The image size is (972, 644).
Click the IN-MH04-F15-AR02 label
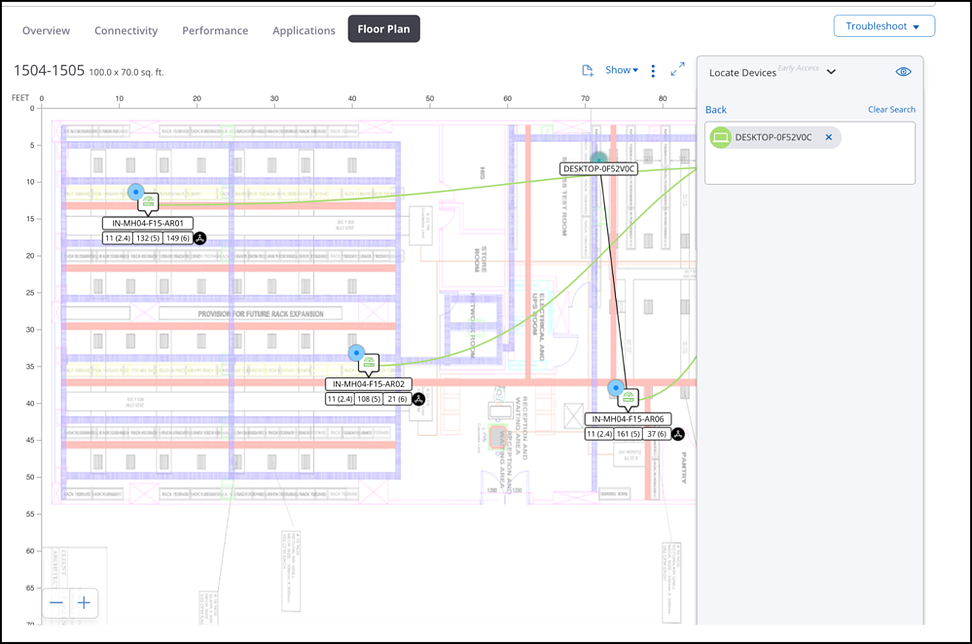point(368,384)
